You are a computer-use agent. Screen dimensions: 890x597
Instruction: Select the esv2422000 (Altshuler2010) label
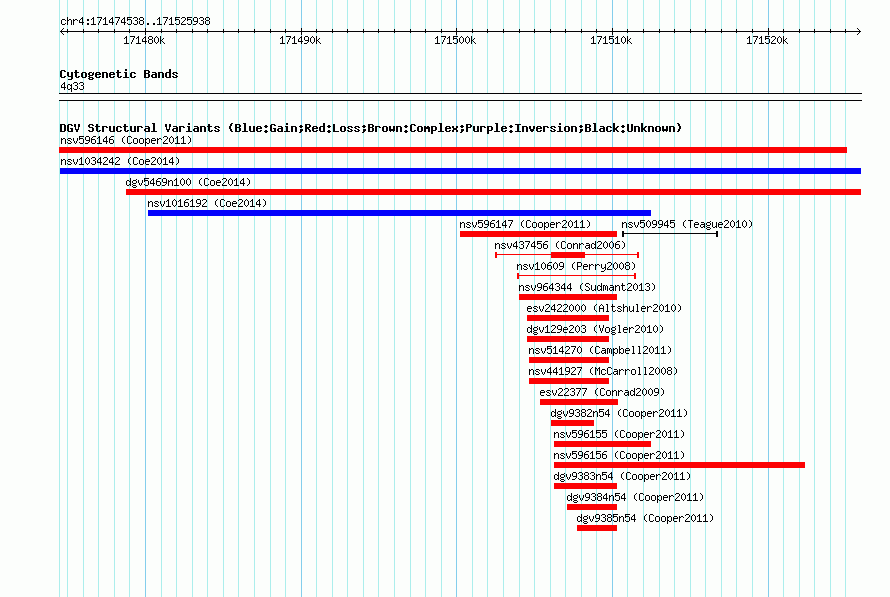604,308
